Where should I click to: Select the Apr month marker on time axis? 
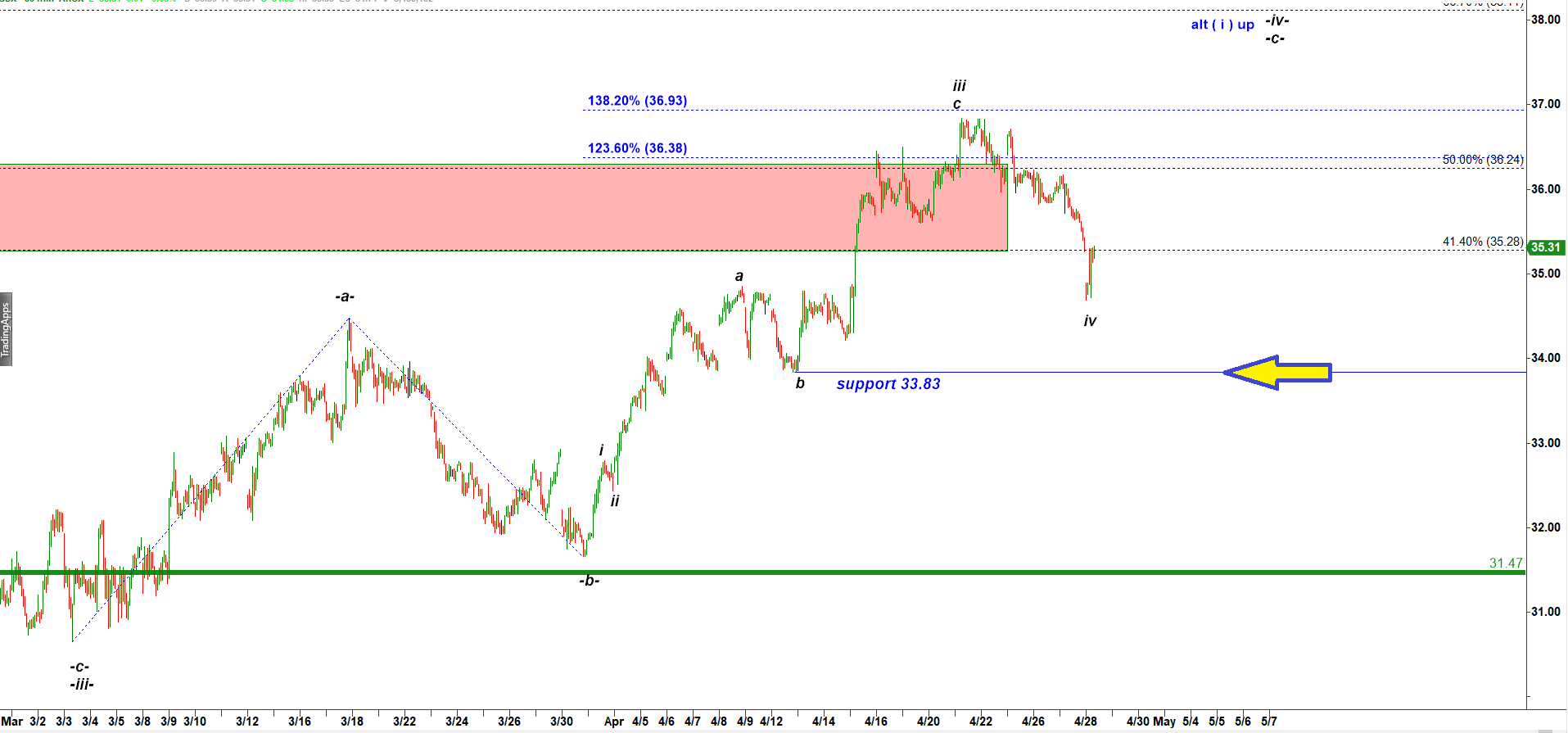coord(613,722)
